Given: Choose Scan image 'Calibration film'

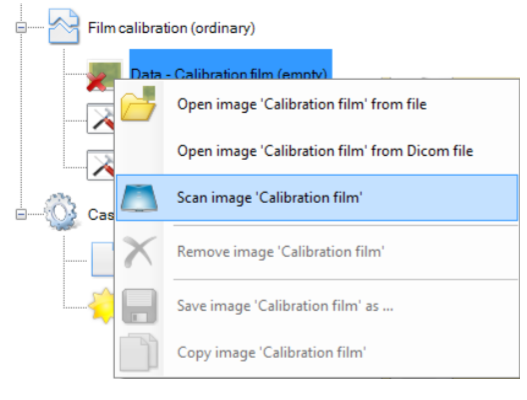Looking at the screenshot, I should click(317, 198).
